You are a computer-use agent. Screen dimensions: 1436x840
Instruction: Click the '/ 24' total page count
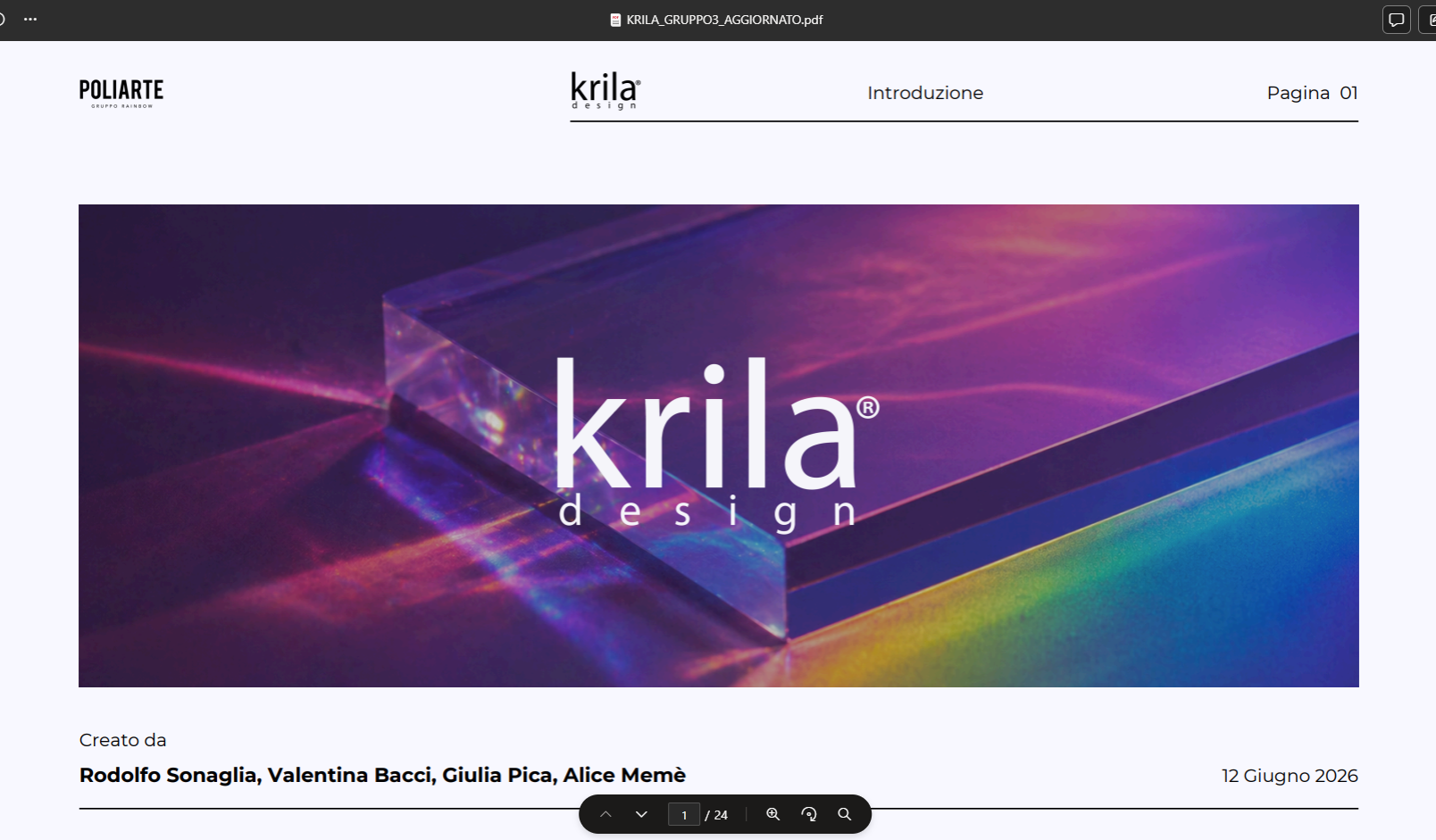(x=716, y=815)
